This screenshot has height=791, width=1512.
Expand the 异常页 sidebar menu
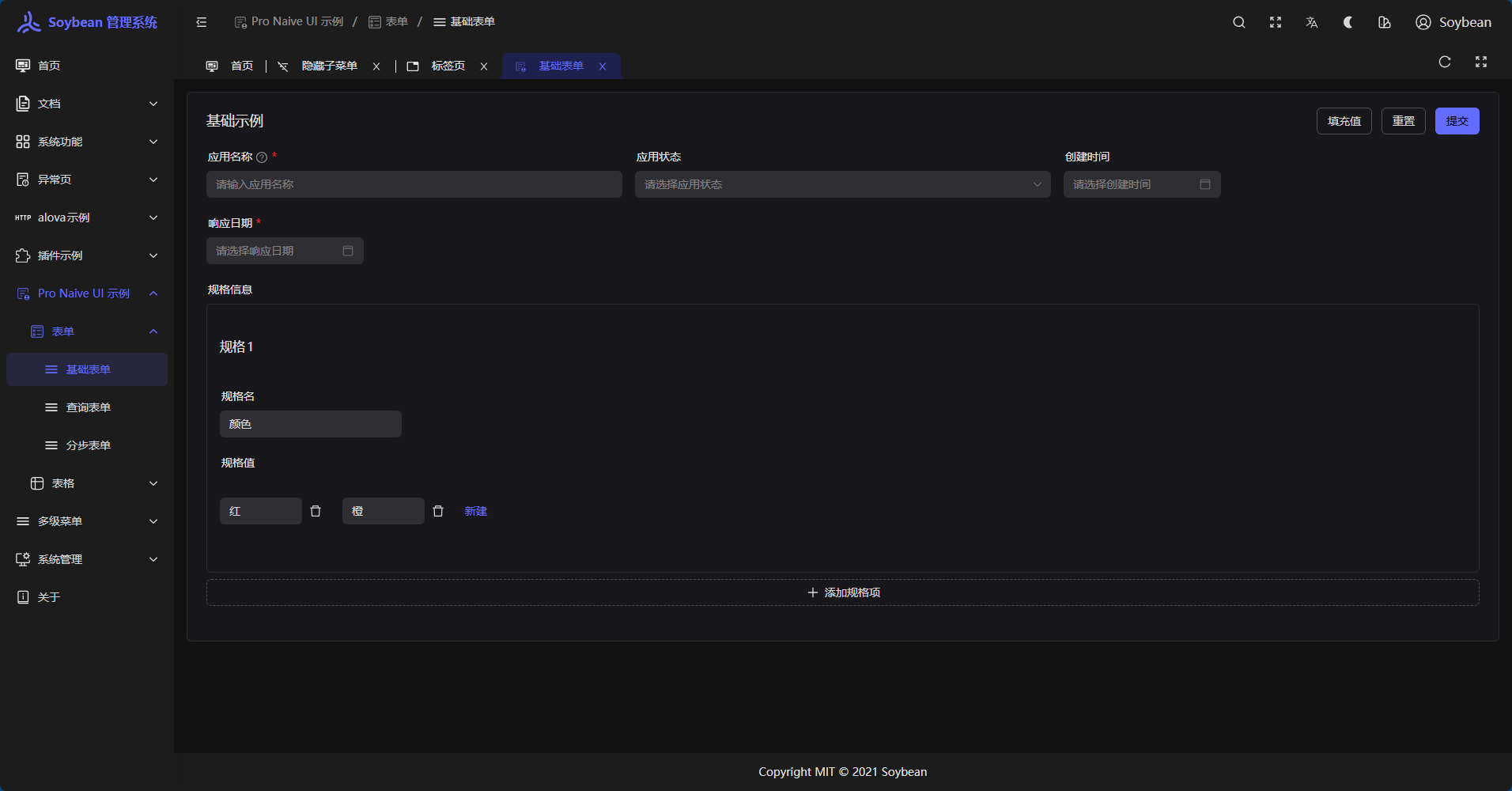coord(87,180)
